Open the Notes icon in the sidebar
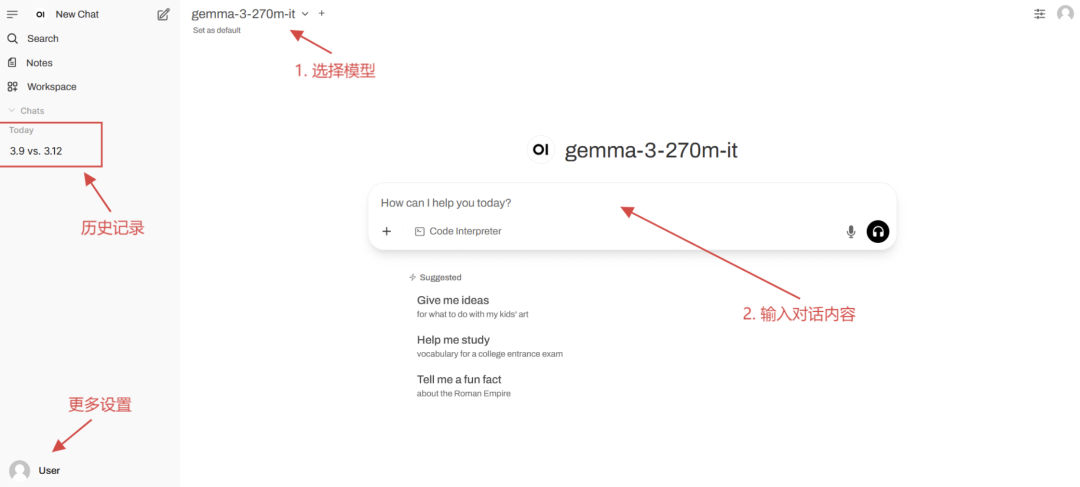1080x487 pixels. (x=12, y=63)
